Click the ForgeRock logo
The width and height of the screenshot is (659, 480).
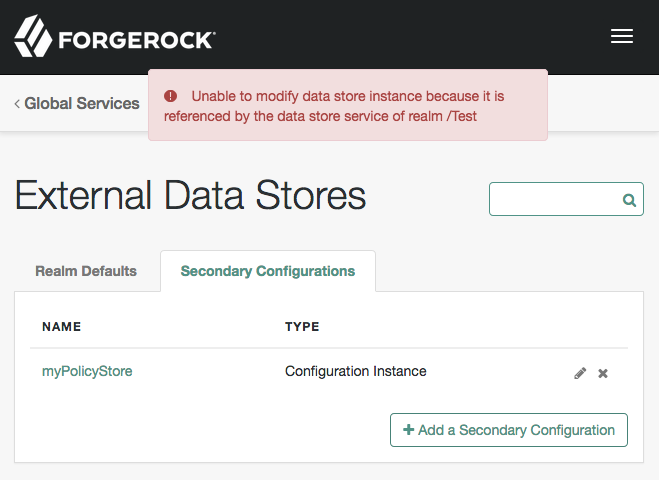point(115,37)
